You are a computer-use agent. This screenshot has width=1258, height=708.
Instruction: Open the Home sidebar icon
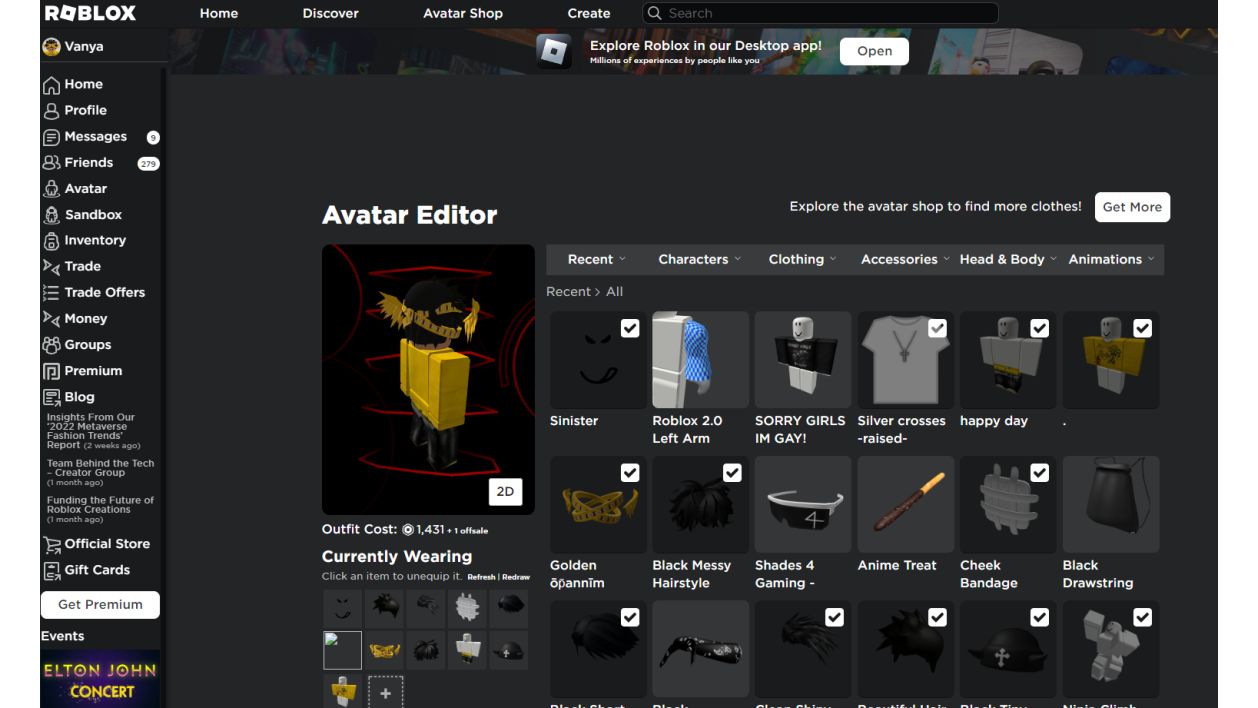[x=51, y=85]
